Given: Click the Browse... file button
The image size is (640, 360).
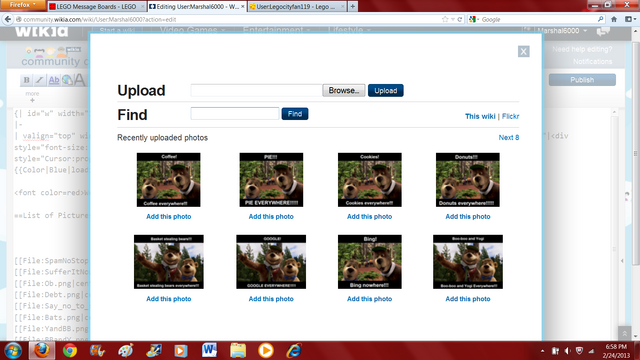Looking at the screenshot, I should click(x=344, y=90).
